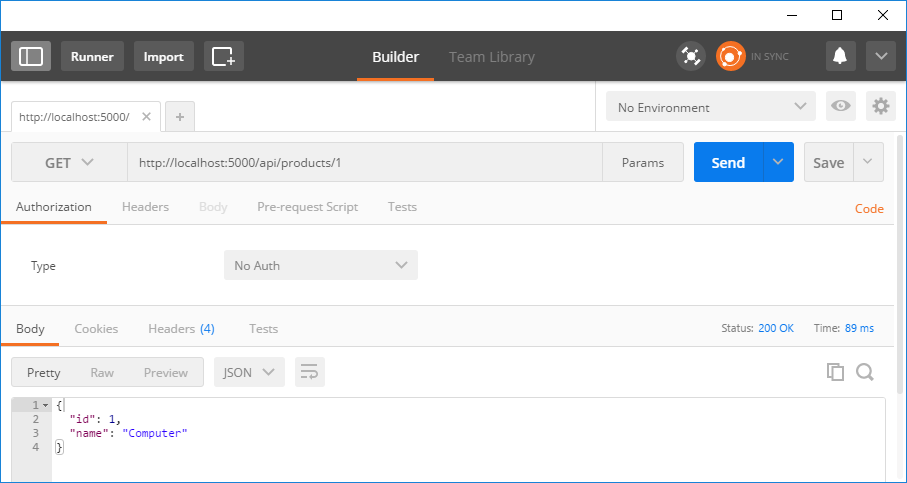
Task: Switch to the Headers request tab
Action: [145, 207]
